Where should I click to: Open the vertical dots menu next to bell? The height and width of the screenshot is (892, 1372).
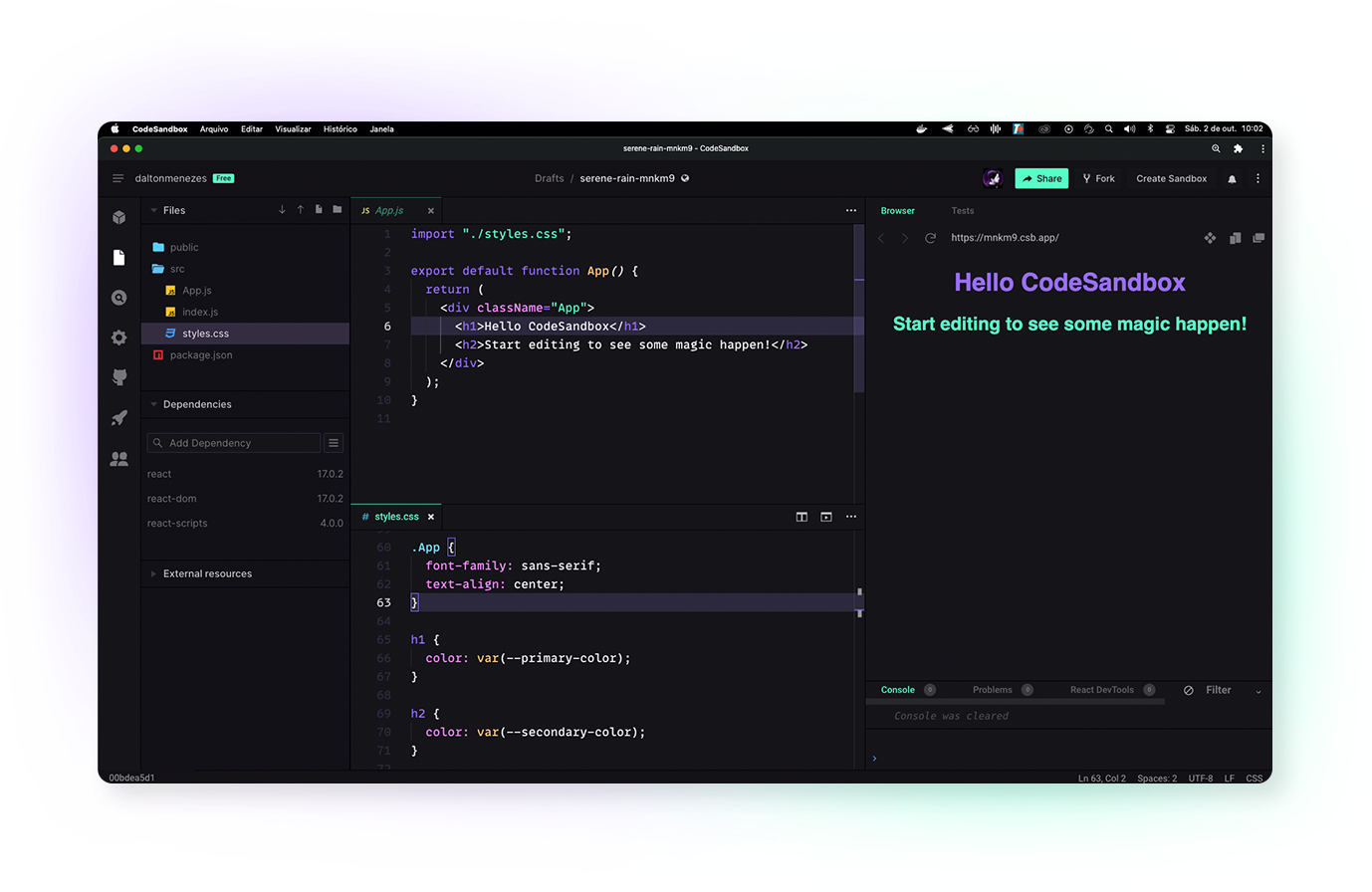1258,179
